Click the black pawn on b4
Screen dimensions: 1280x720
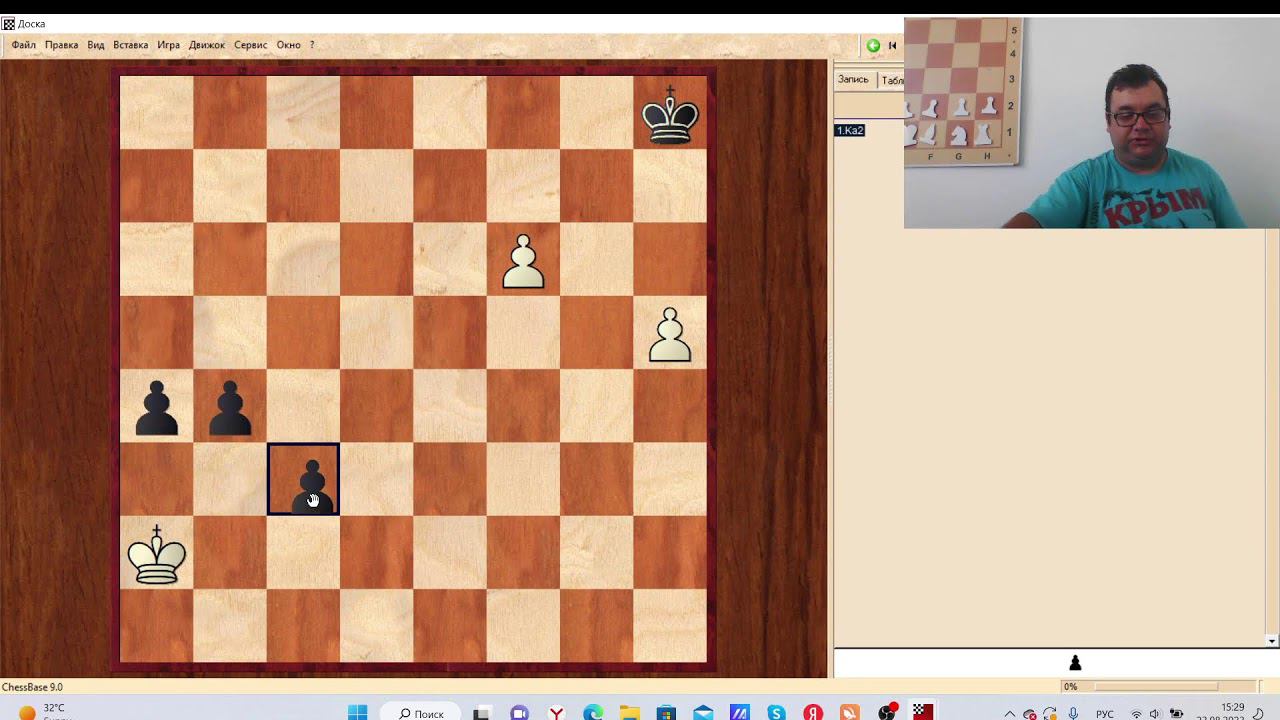[230, 408]
